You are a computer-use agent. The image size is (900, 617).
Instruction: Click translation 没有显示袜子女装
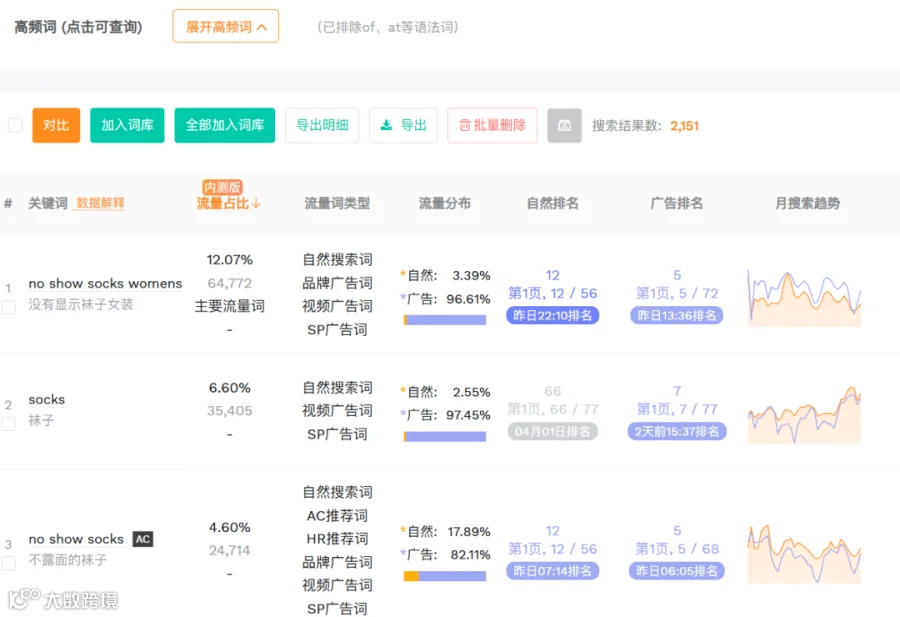pos(81,304)
